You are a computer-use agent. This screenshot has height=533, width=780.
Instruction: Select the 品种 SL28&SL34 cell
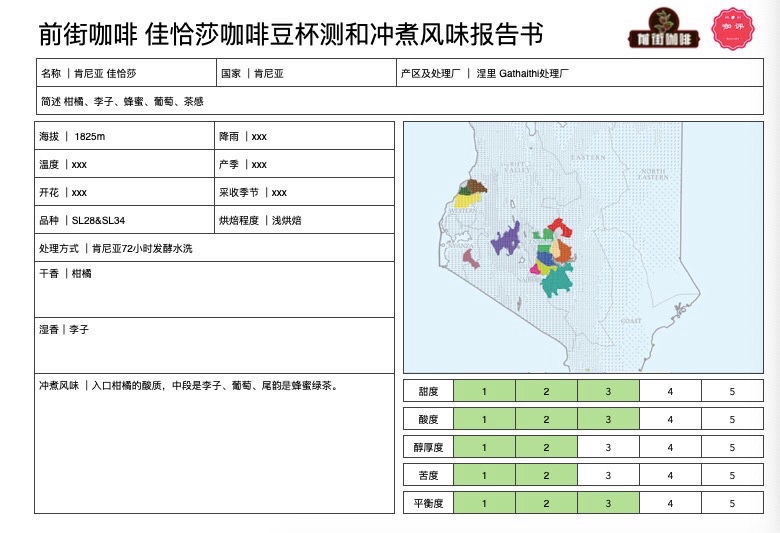tap(125, 220)
